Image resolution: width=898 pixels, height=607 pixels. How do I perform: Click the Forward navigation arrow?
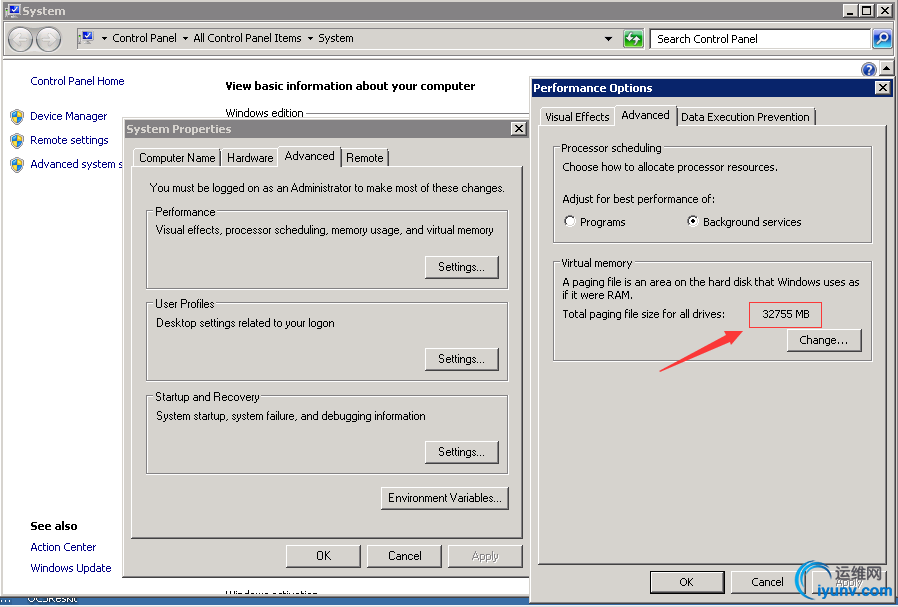coord(48,40)
